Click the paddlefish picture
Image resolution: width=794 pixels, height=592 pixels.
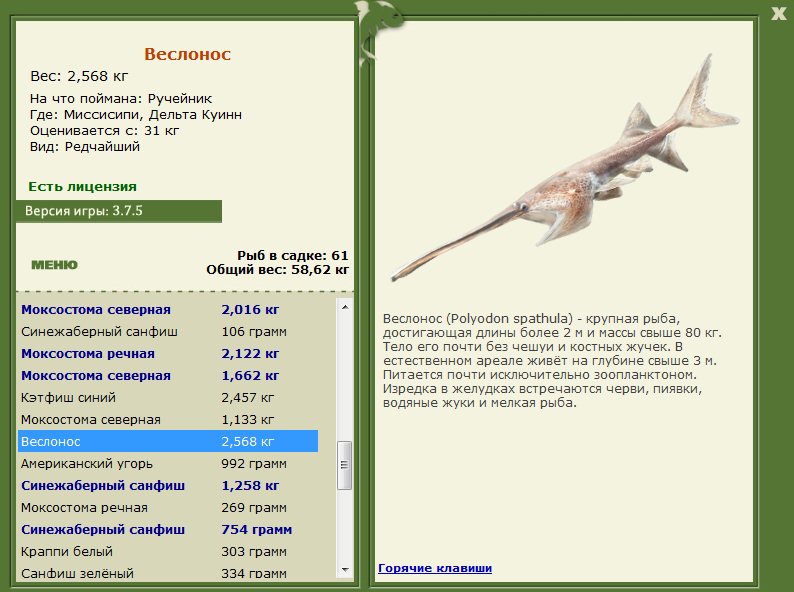(565, 167)
